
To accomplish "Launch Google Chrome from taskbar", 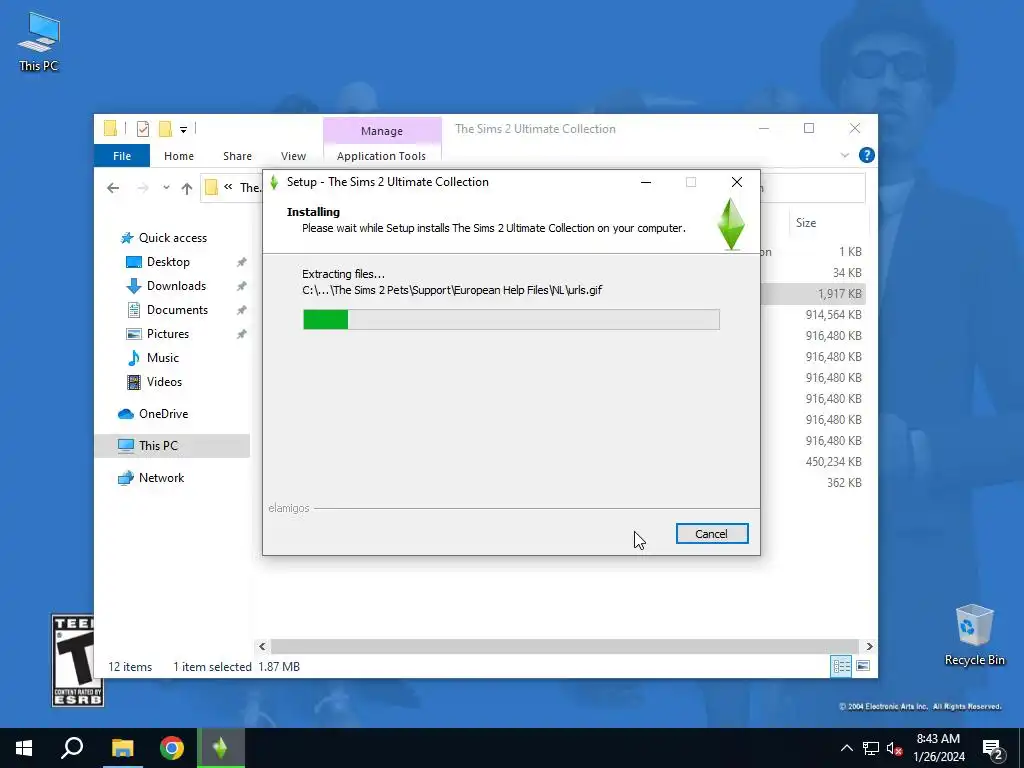I will pyautogui.click(x=172, y=748).
